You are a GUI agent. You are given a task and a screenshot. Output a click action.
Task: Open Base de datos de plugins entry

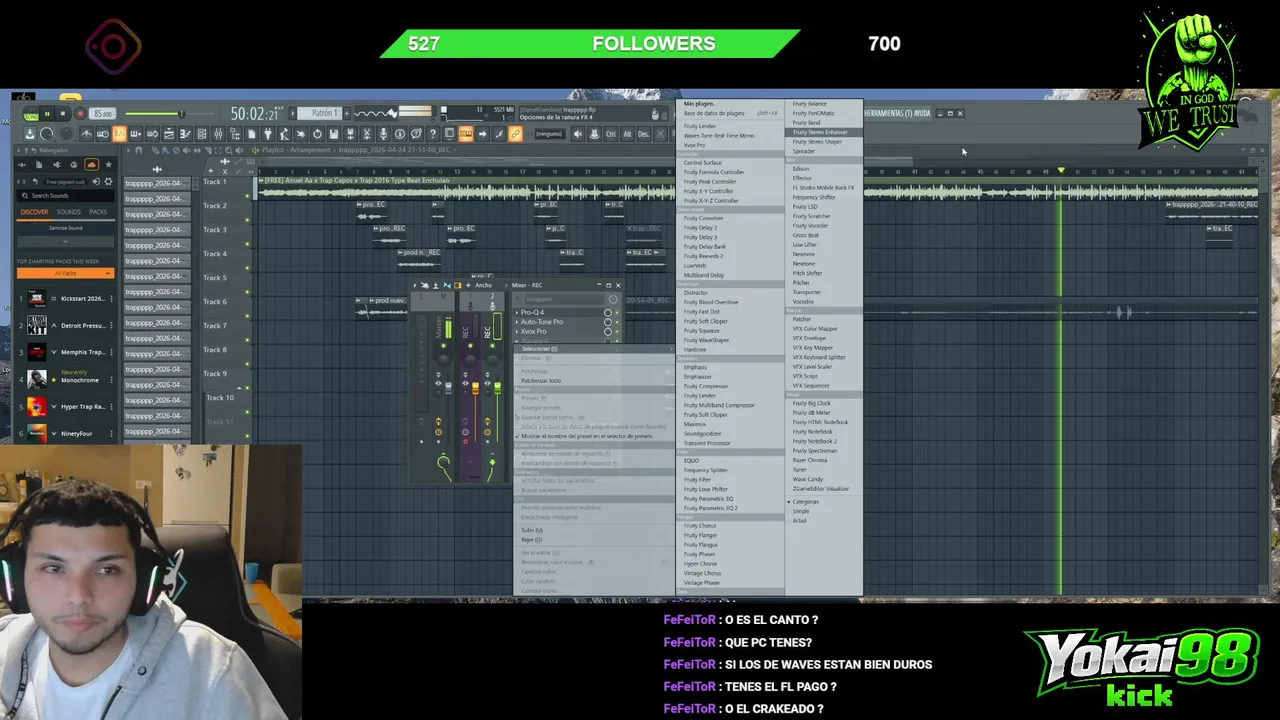714,113
